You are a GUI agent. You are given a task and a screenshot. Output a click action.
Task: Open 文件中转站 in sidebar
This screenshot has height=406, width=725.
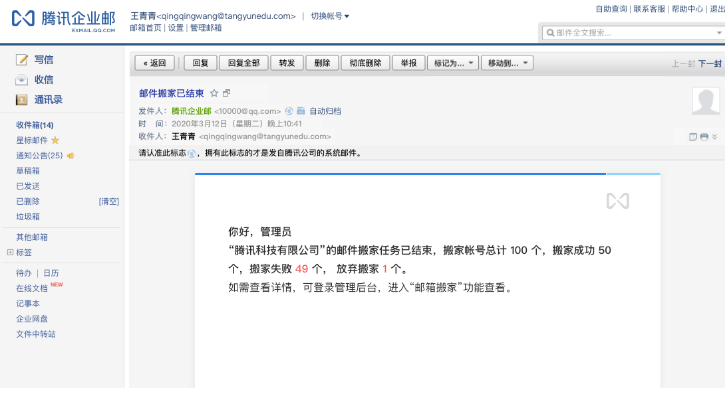click(36, 334)
